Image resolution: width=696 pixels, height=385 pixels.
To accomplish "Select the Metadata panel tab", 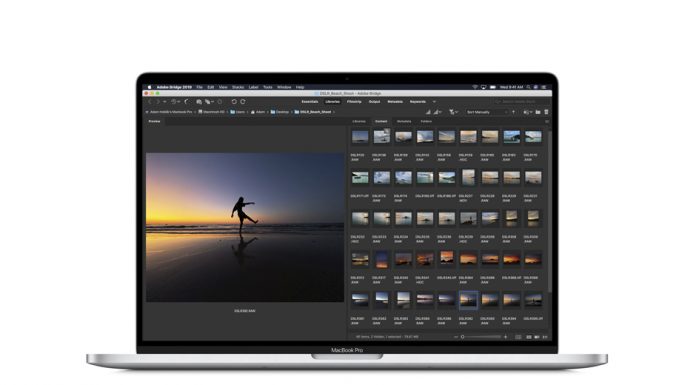I will tap(404, 121).
